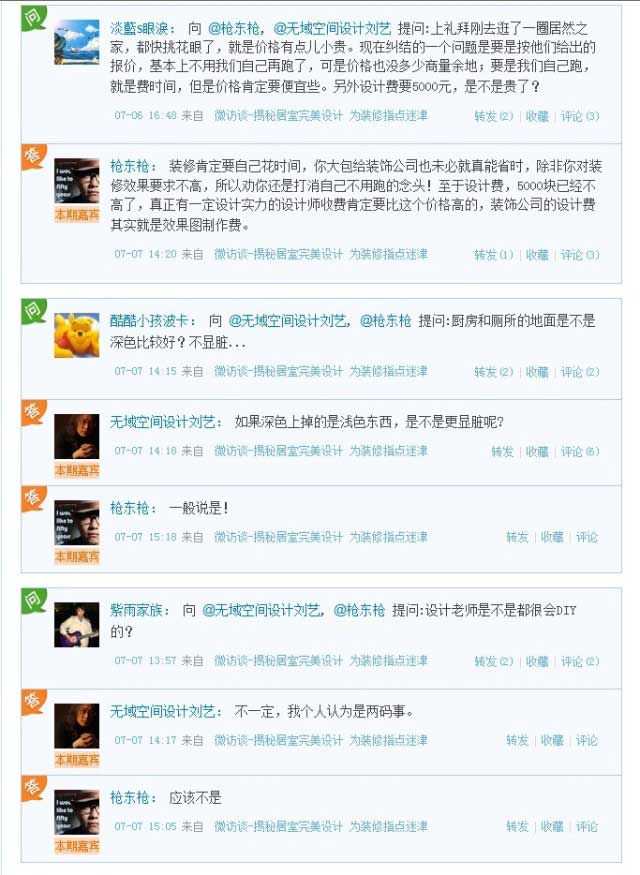Click @无域空间设计刘艺 mention in 紫雨家族's question
The height and width of the screenshot is (875, 640).
(261, 610)
